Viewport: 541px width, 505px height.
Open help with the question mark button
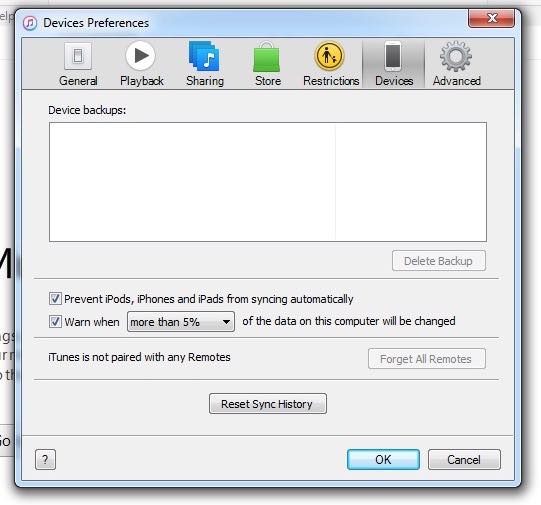tap(45, 459)
